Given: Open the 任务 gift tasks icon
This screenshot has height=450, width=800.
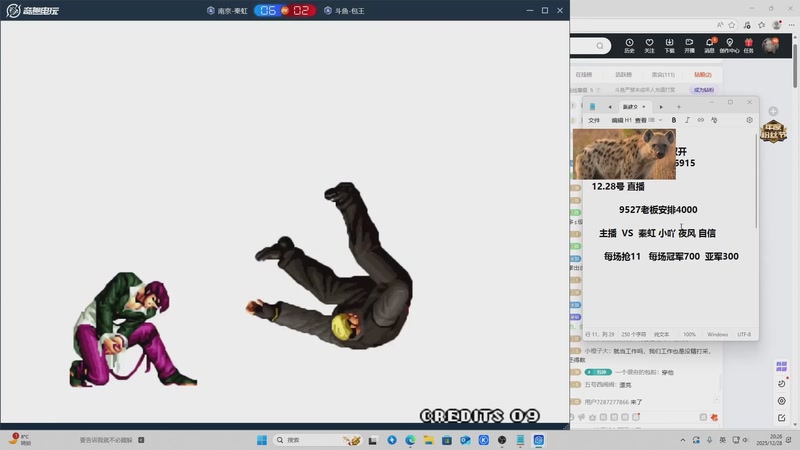Looking at the screenshot, I should (x=748, y=45).
